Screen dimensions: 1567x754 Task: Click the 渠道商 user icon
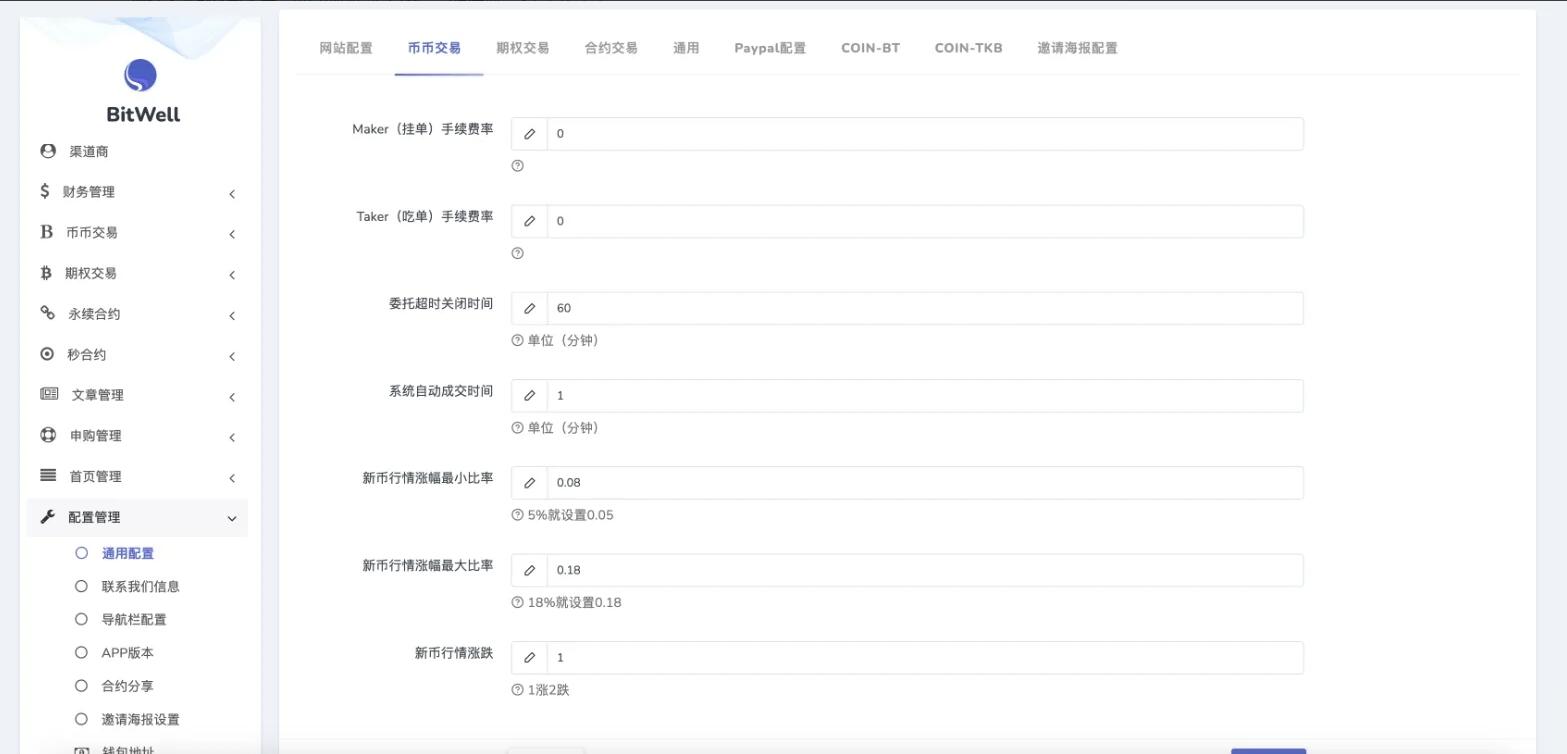coord(48,151)
